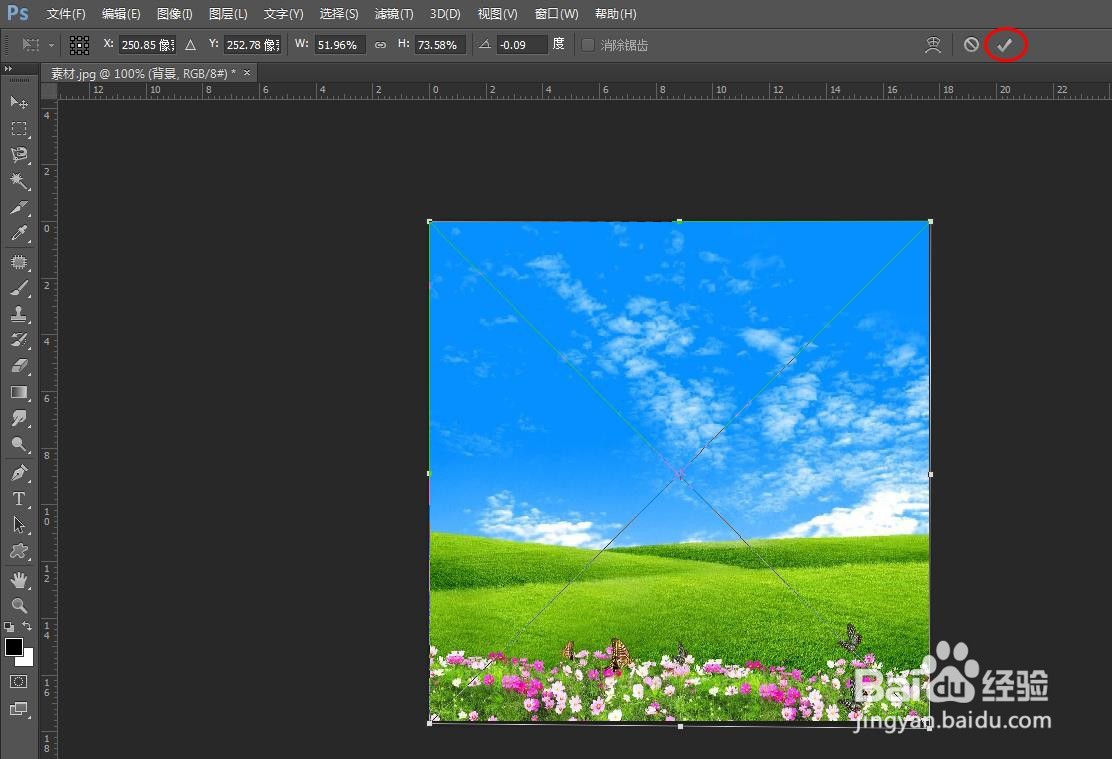1112x759 pixels.
Task: Cancel the transform with the prohibit button
Action: (x=971, y=44)
